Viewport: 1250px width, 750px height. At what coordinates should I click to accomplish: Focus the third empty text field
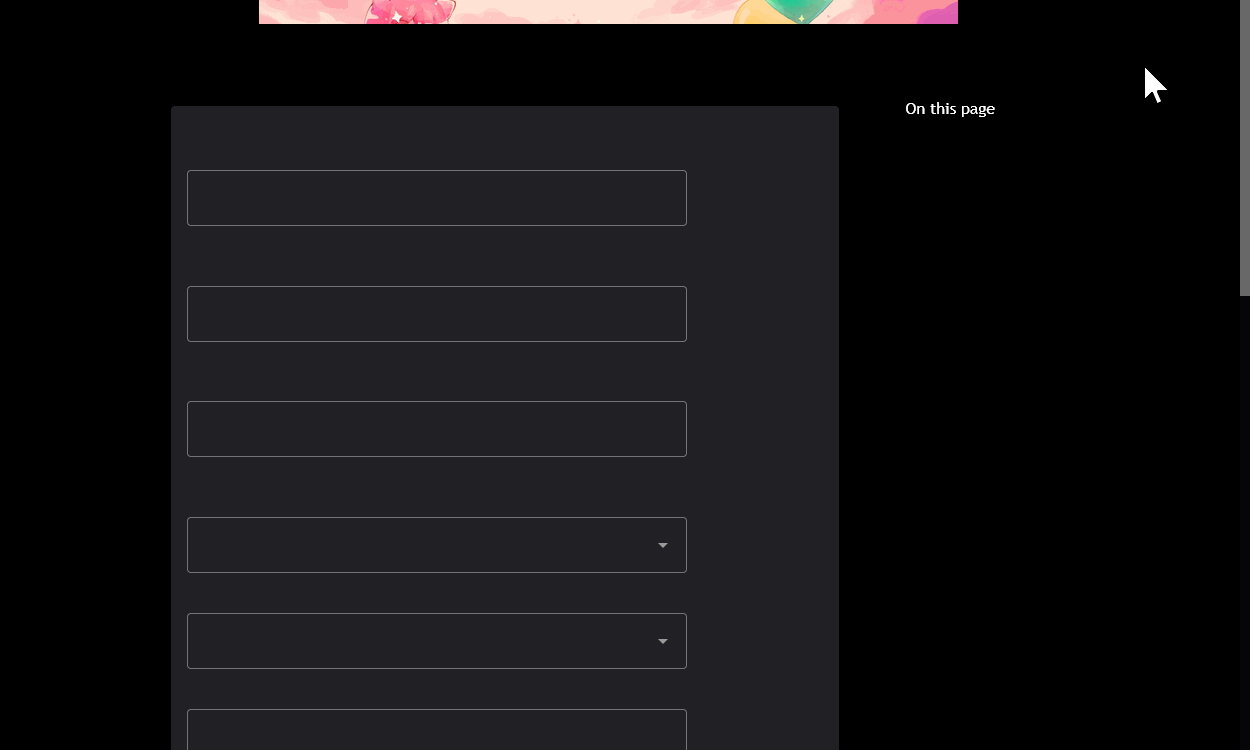[436, 429]
